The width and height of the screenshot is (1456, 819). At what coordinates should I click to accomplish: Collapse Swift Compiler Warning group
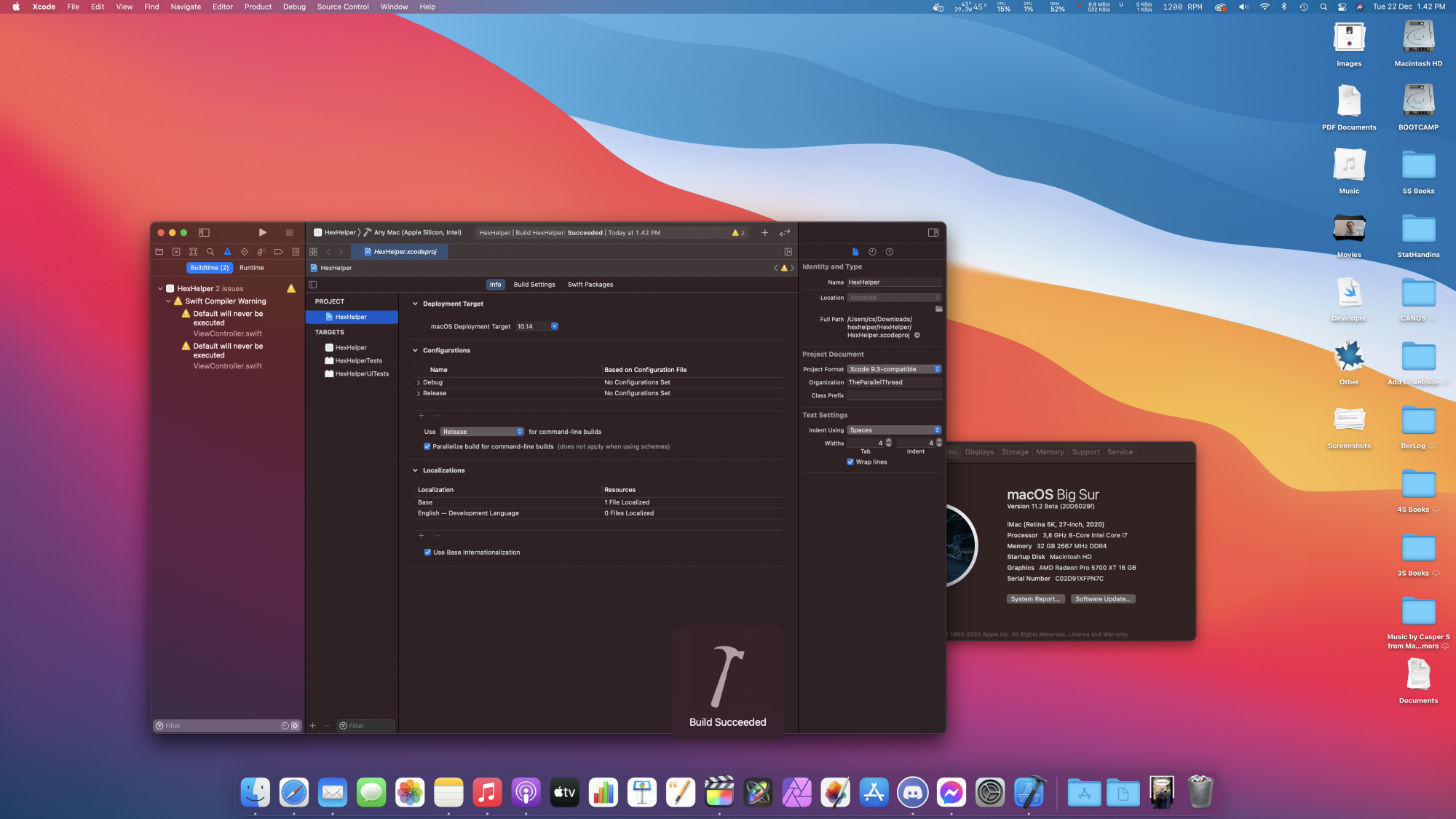(x=168, y=301)
